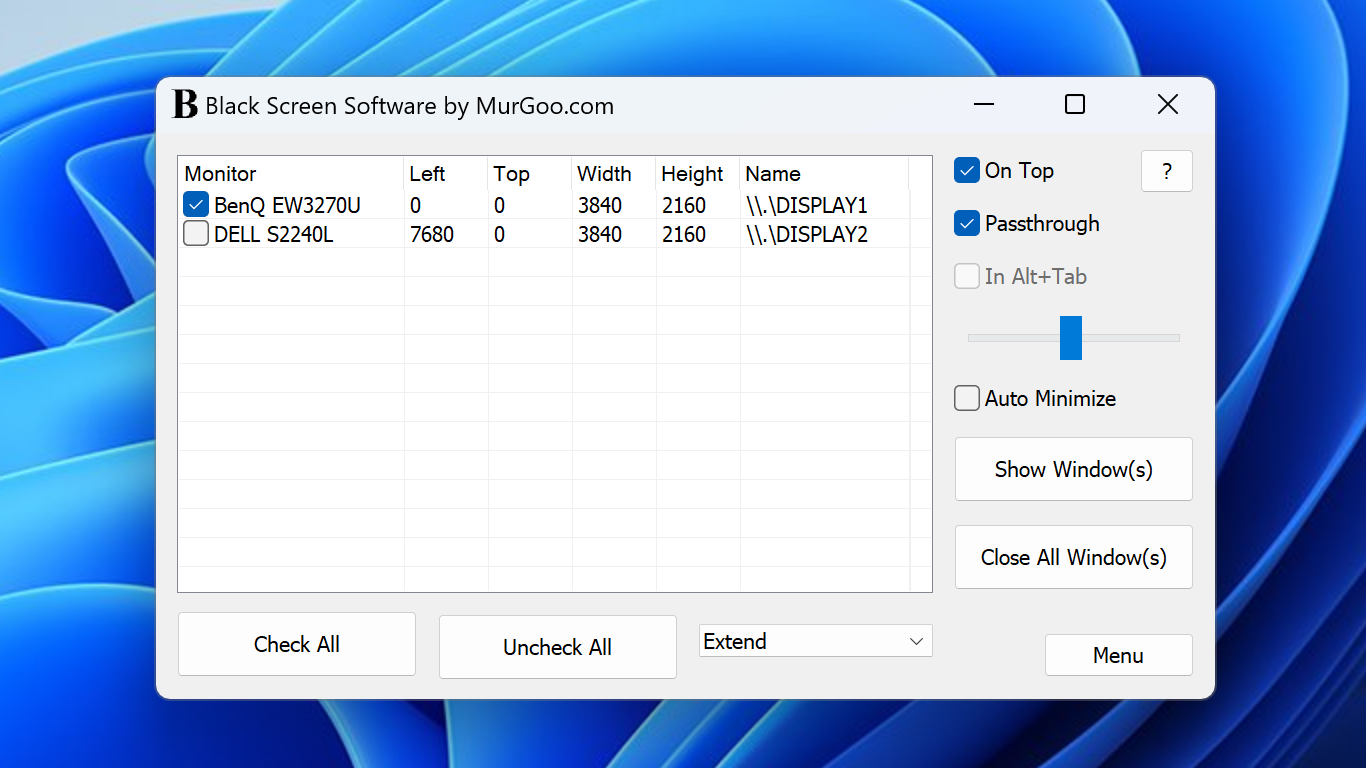
Task: Click Show Window(s)
Action: (1073, 469)
